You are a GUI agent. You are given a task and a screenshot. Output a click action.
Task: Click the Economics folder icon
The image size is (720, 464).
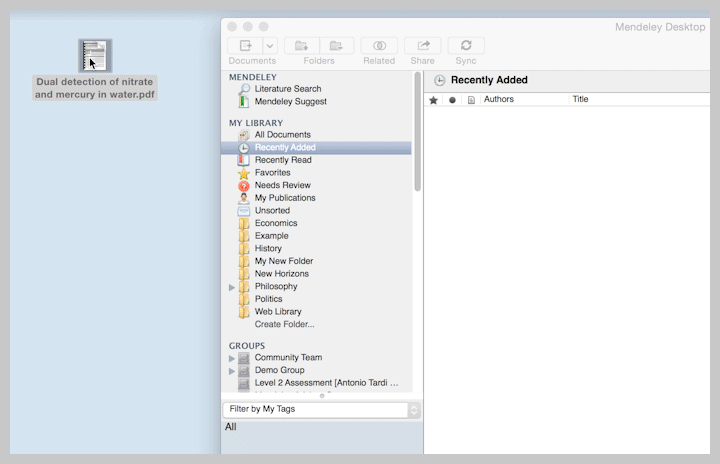[244, 223]
